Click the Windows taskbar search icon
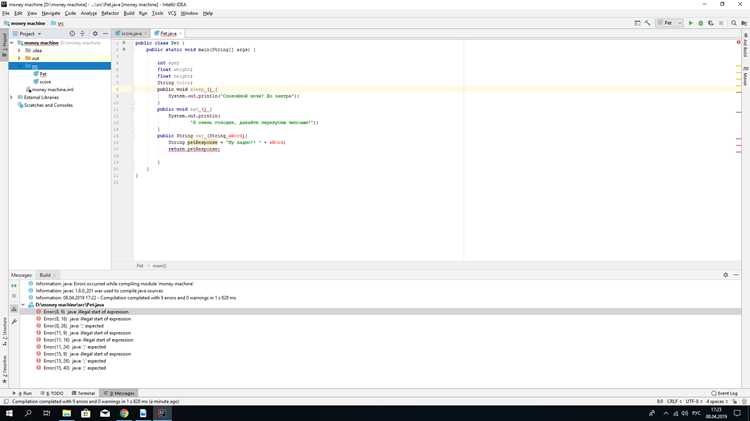 [x=28, y=413]
